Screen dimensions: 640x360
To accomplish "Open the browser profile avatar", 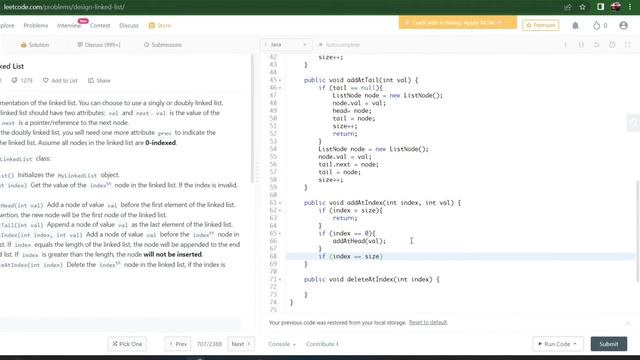I will pos(616,7).
